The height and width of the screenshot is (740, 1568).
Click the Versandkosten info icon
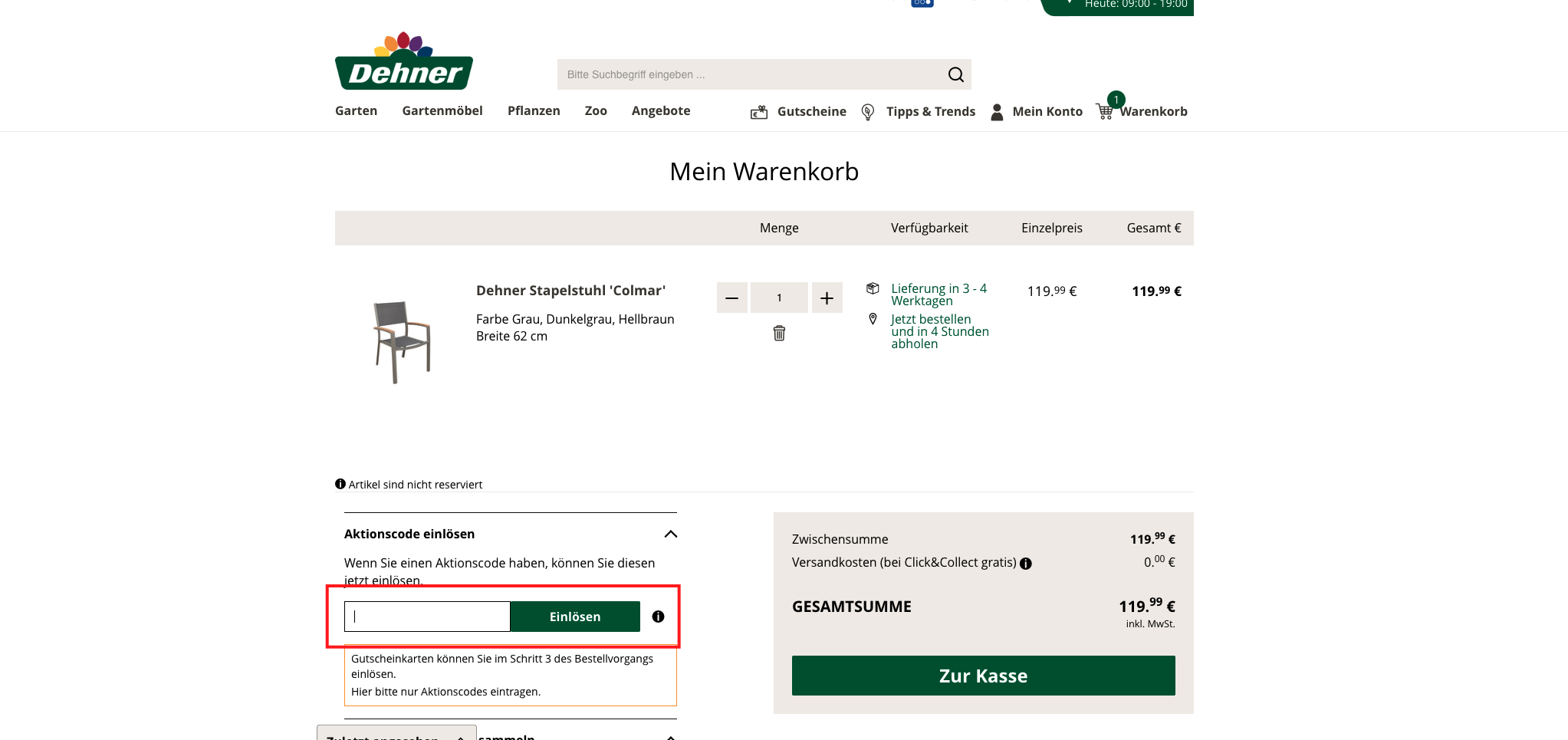pyautogui.click(x=1026, y=564)
